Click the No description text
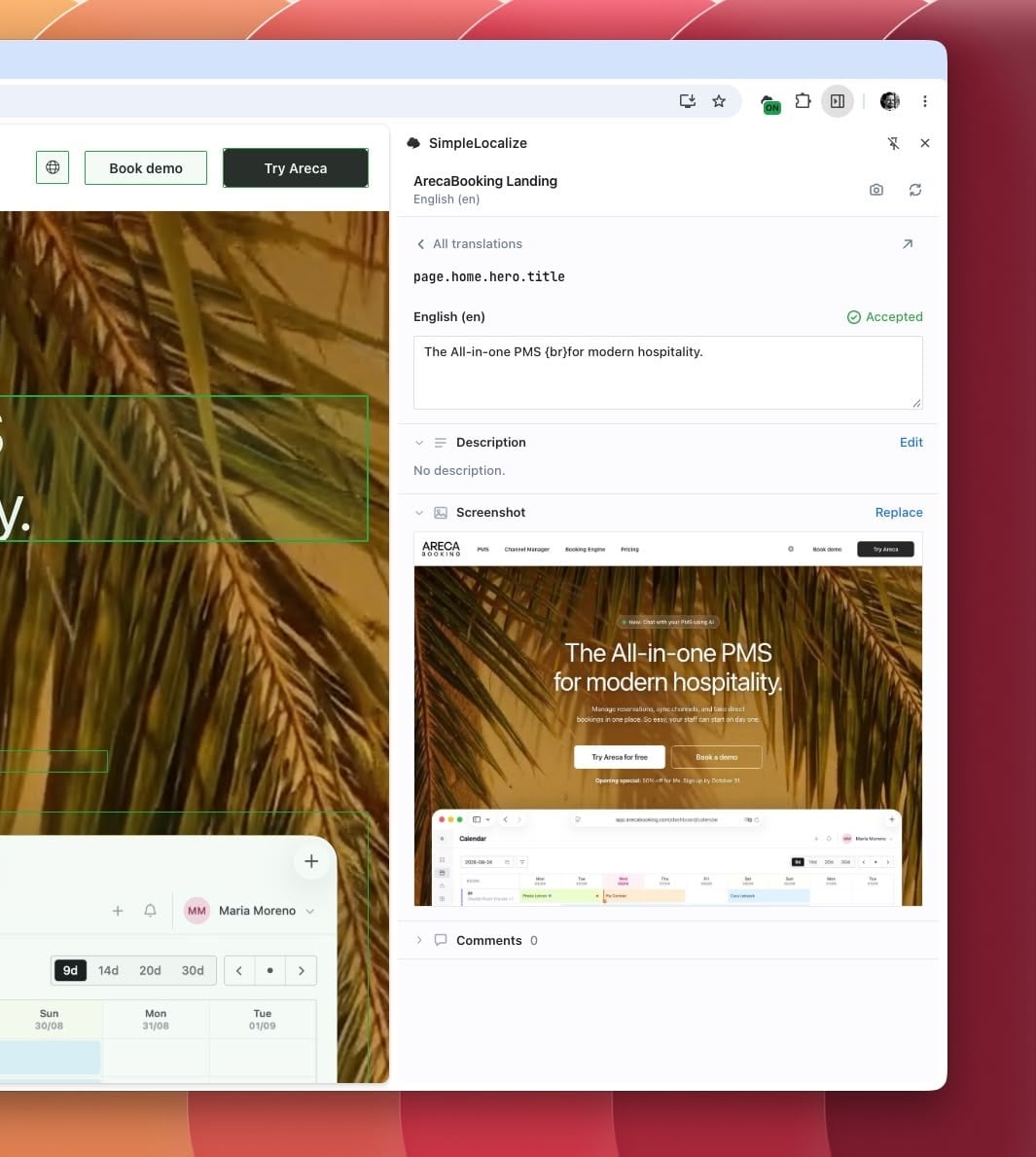1036x1157 pixels. (459, 470)
